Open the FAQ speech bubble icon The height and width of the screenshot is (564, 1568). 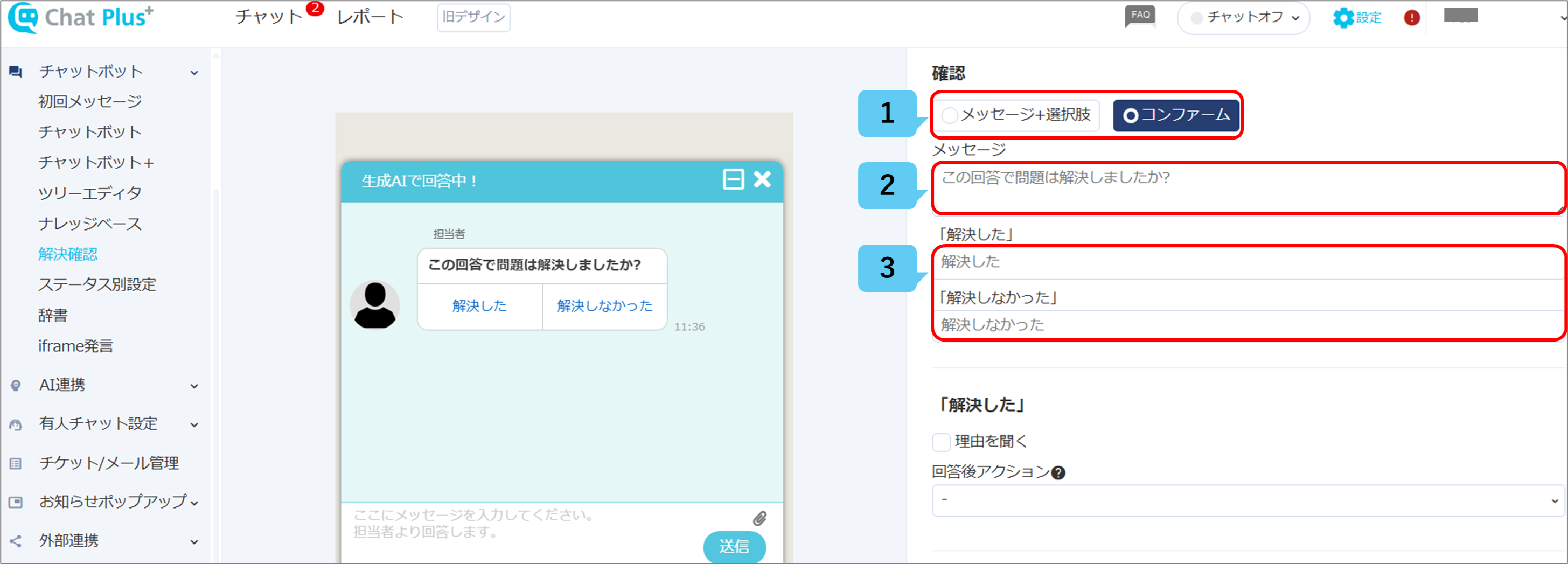(1140, 16)
